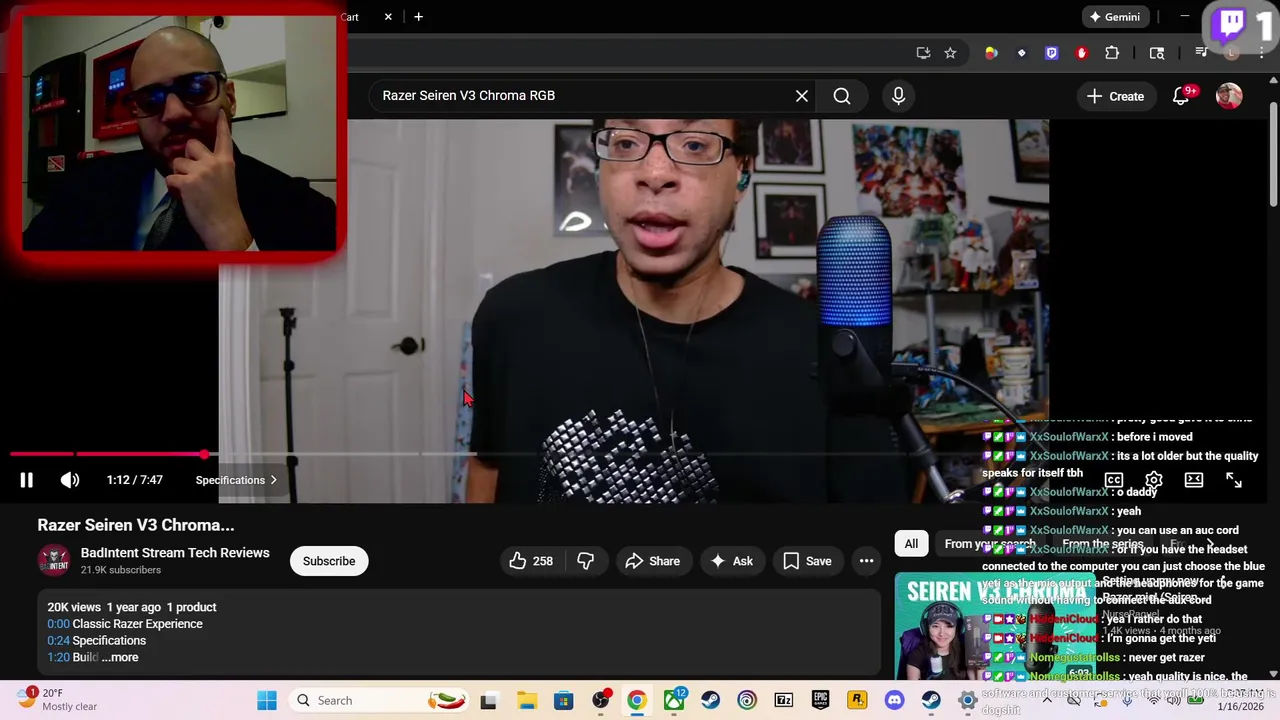Open the Seiren V3 Chroma suggested video thumbnail
This screenshot has height=720, width=1280.
(994, 626)
